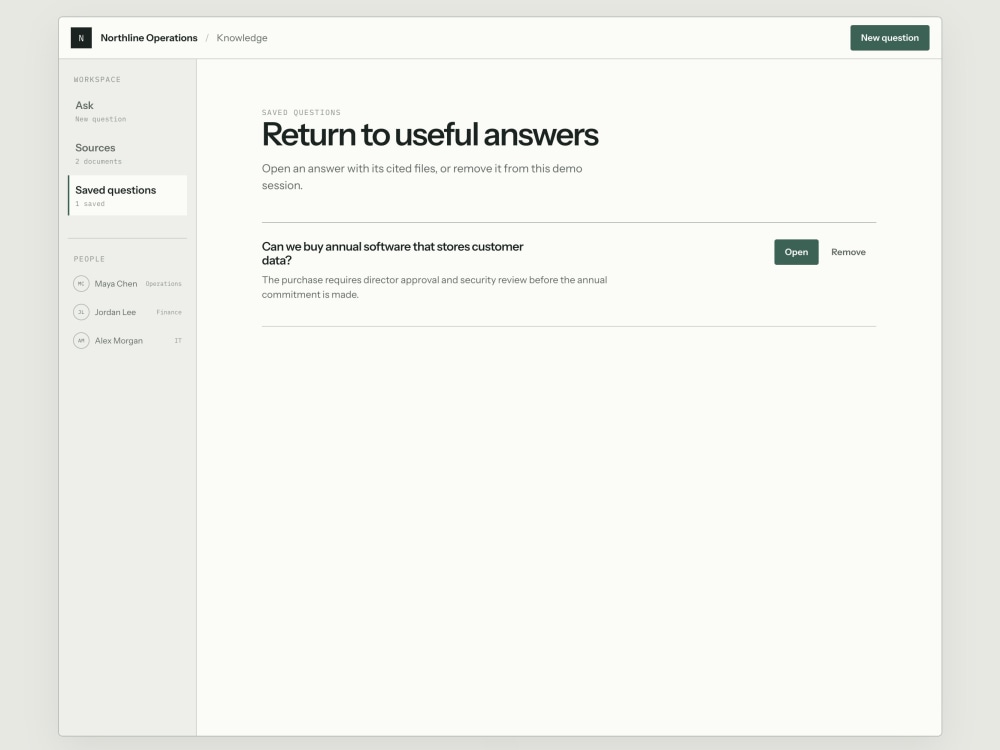
Task: Click Jordan Lee's JL avatar
Action: [81, 312]
